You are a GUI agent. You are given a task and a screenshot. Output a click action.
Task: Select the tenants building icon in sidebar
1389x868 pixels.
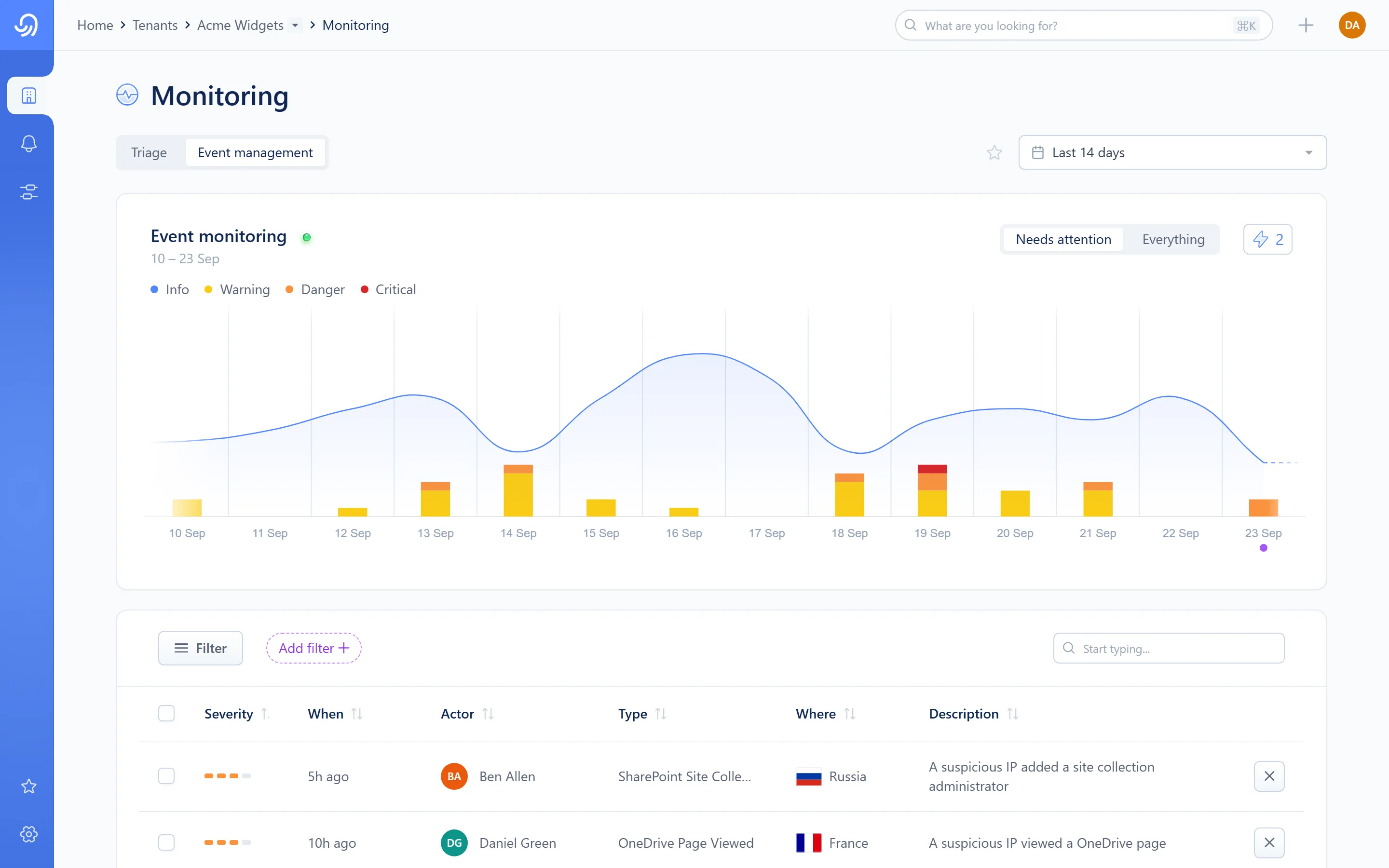click(29, 95)
